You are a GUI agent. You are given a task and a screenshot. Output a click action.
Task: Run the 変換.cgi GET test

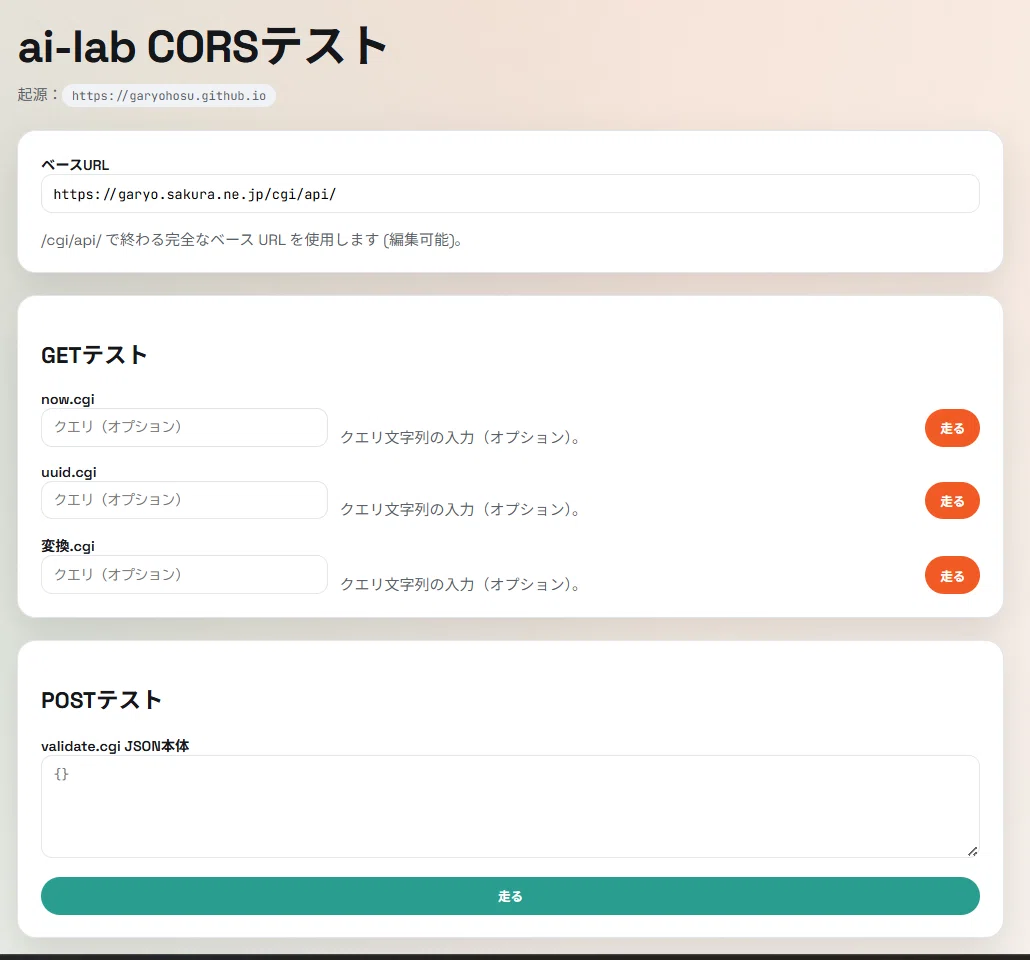tap(952, 576)
